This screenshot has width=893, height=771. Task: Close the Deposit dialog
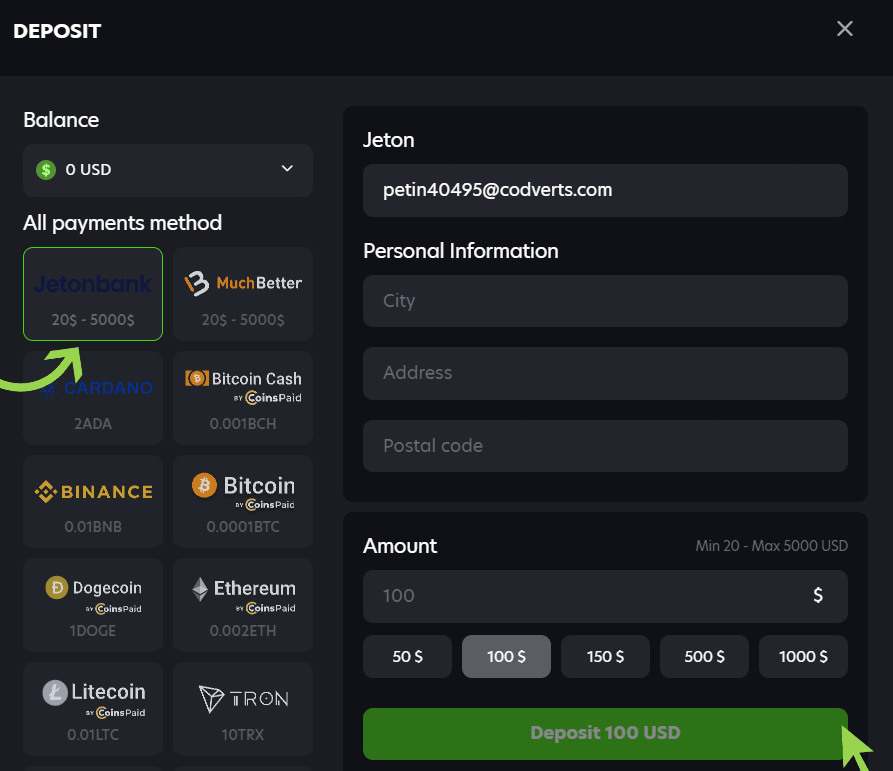click(845, 29)
